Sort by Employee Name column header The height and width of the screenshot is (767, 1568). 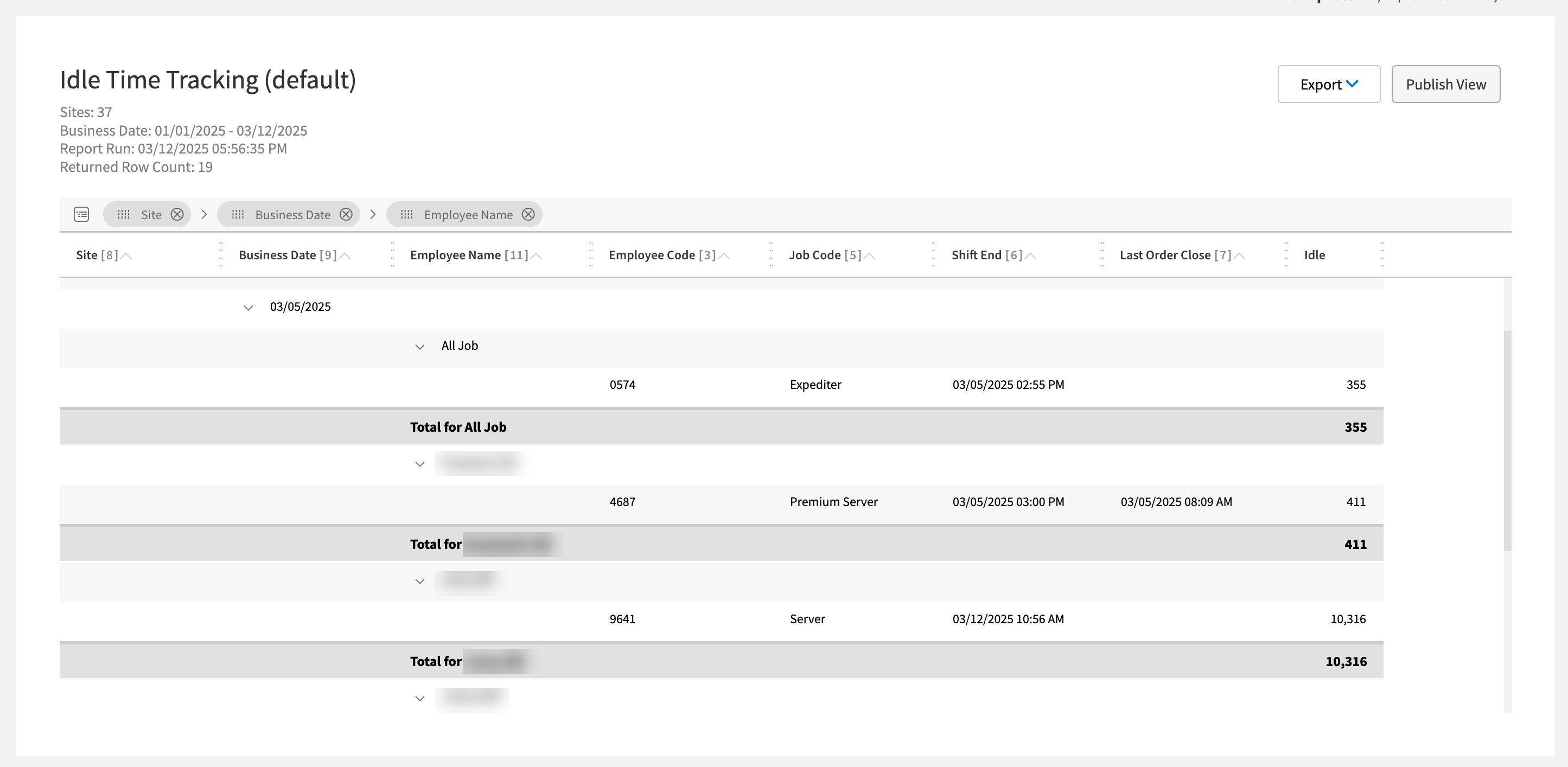coord(455,255)
